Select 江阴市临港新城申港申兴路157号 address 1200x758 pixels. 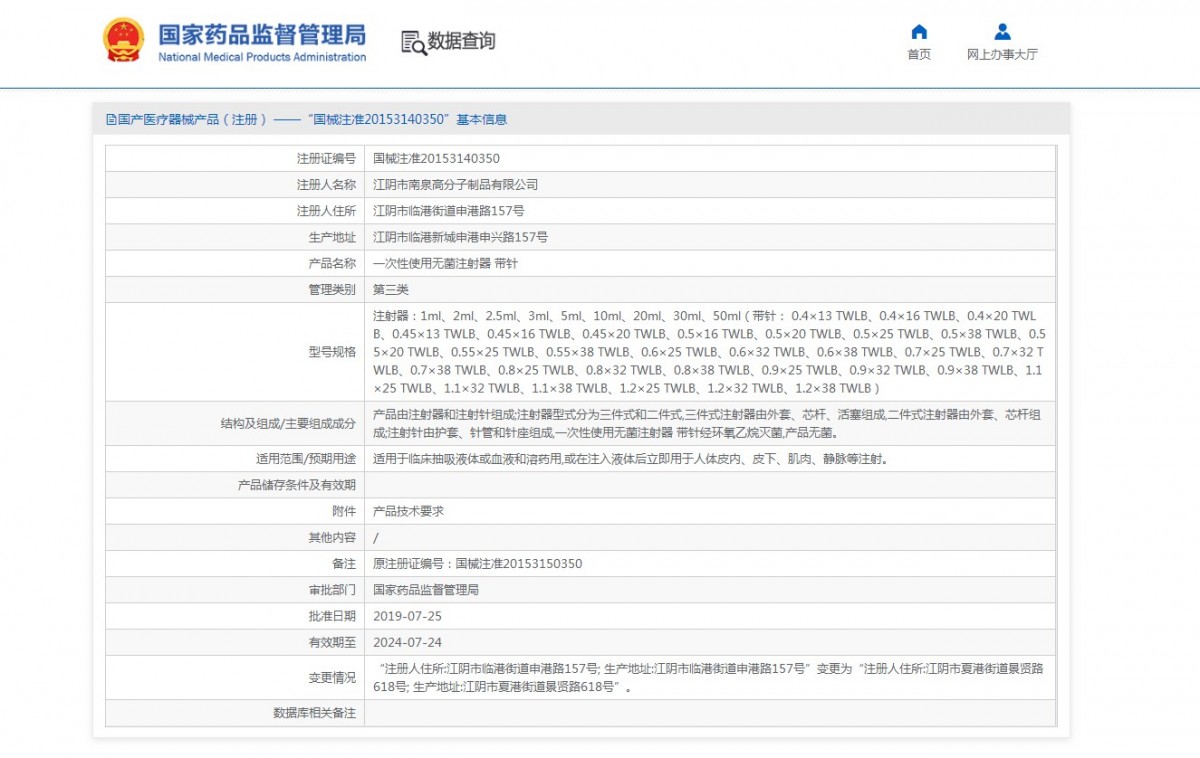[460, 237]
